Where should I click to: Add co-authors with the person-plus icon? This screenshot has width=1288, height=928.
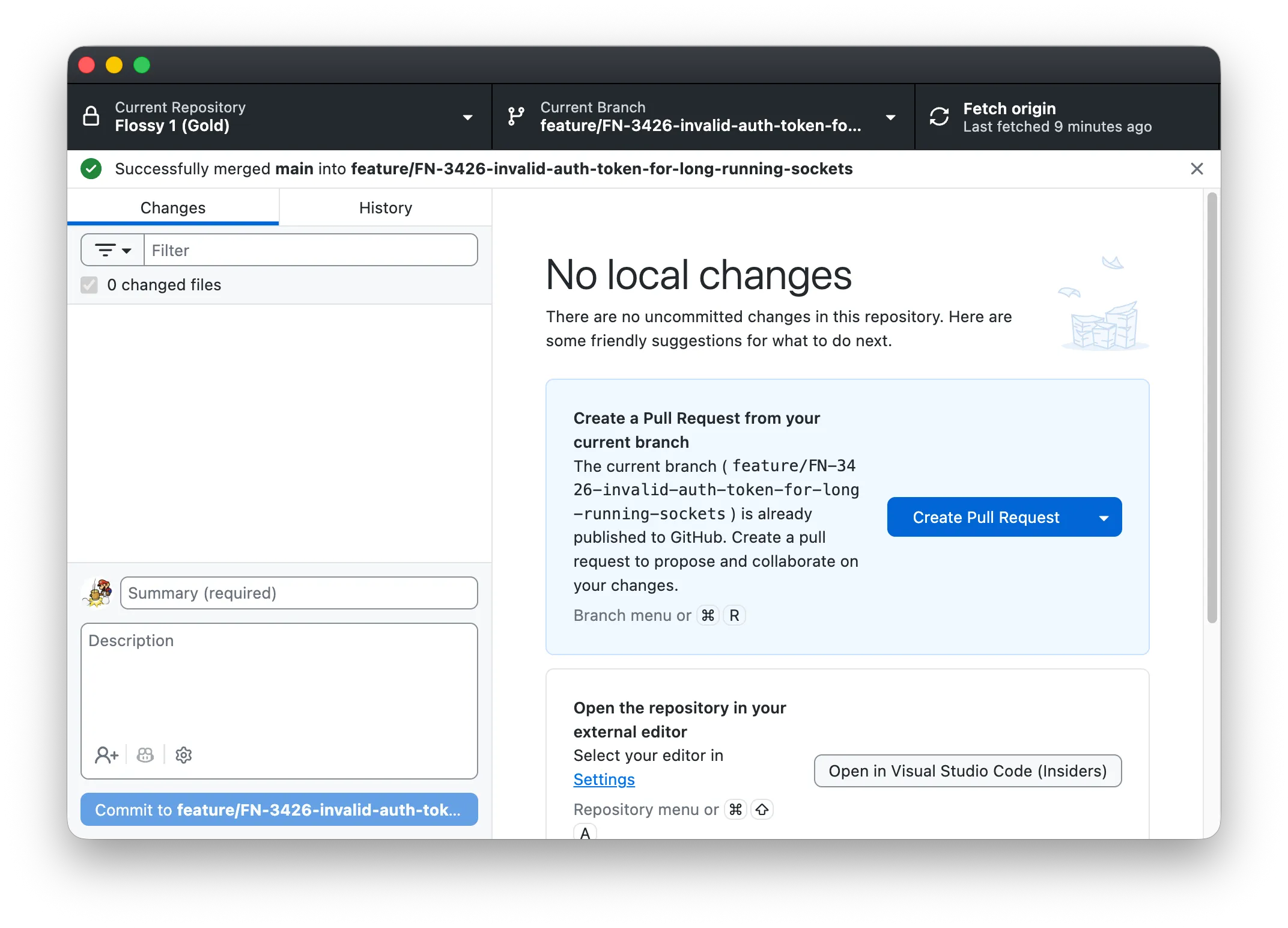pos(107,755)
